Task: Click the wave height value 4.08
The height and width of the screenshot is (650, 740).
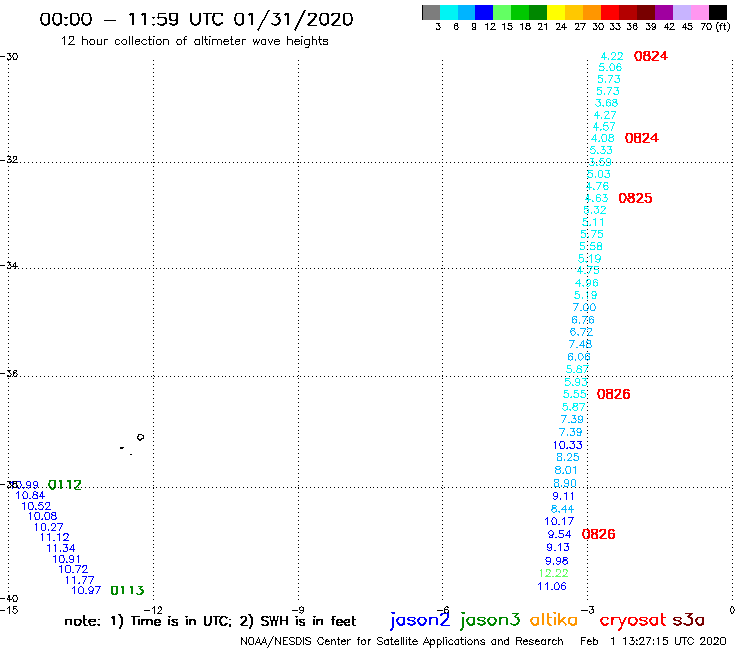Action: tap(603, 138)
